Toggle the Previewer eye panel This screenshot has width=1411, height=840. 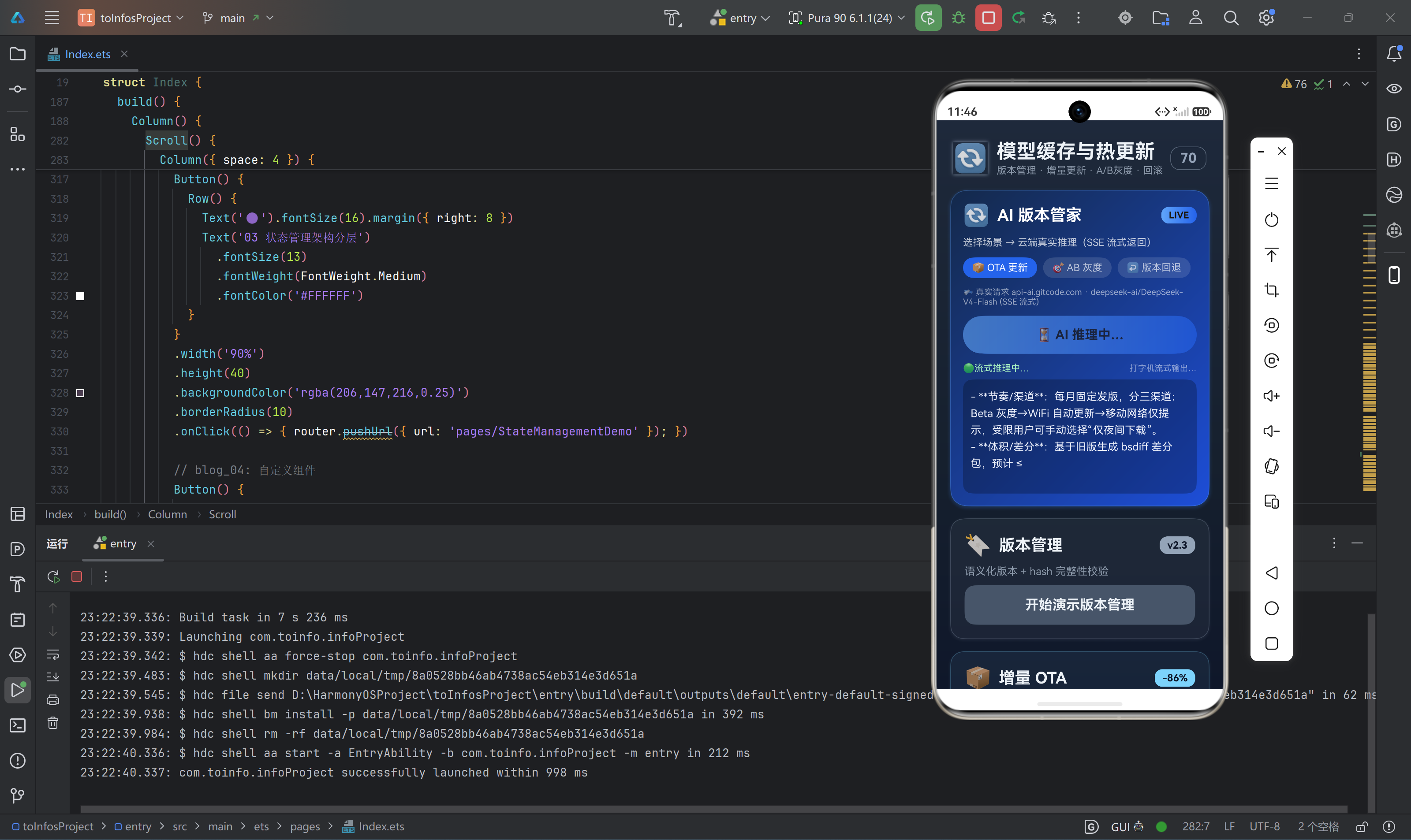tap(1394, 89)
